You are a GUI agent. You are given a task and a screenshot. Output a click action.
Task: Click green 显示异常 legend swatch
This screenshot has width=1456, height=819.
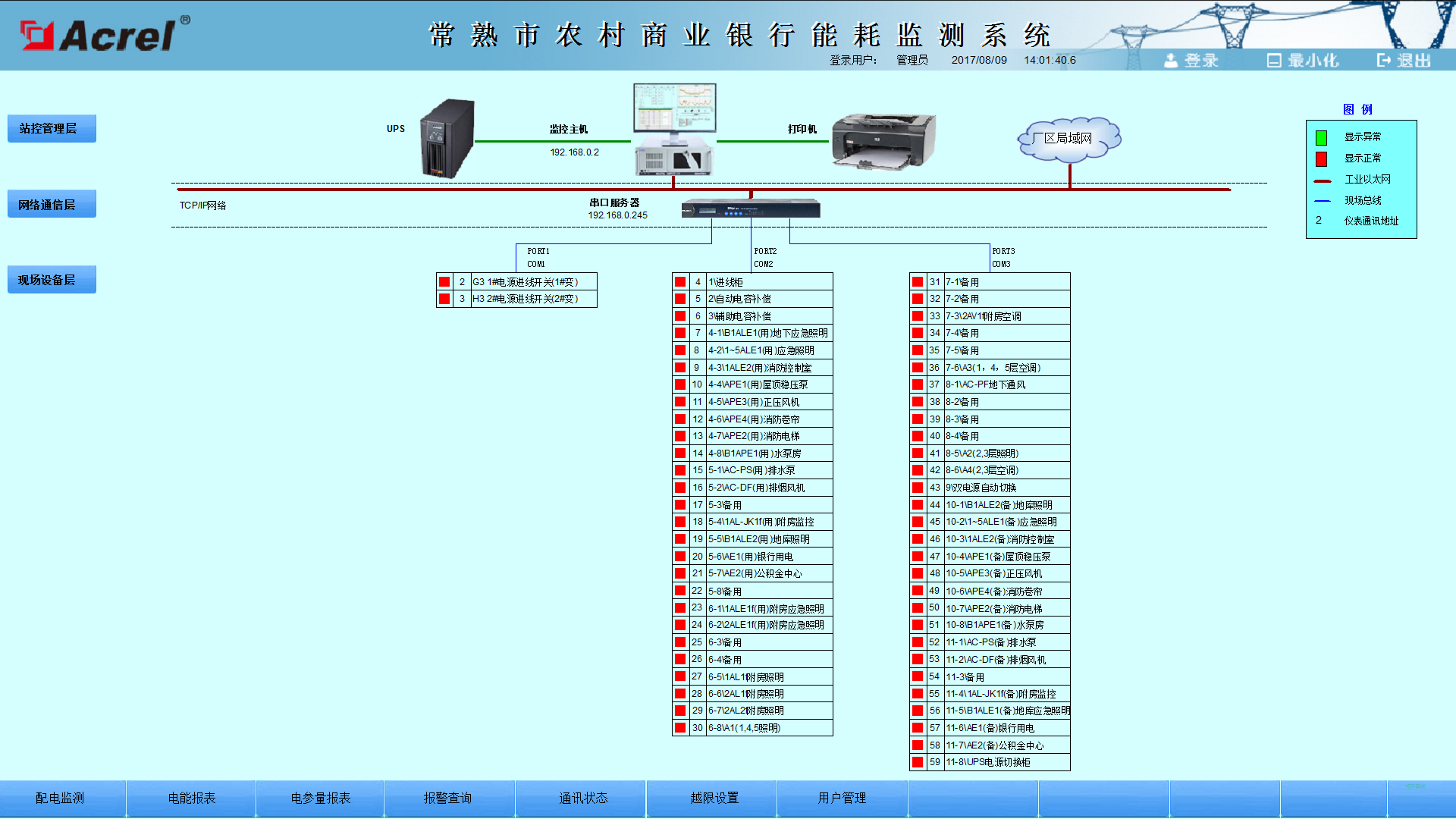[1321, 137]
